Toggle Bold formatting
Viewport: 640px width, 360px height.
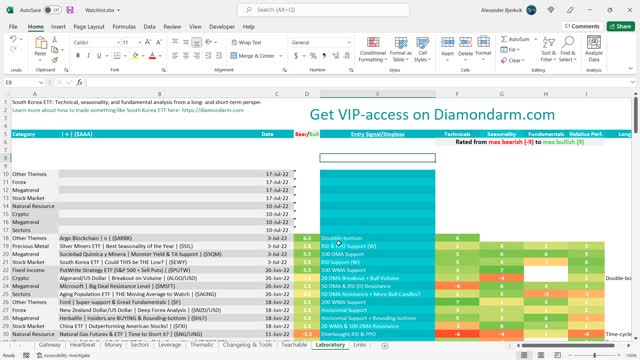[x=78, y=56]
